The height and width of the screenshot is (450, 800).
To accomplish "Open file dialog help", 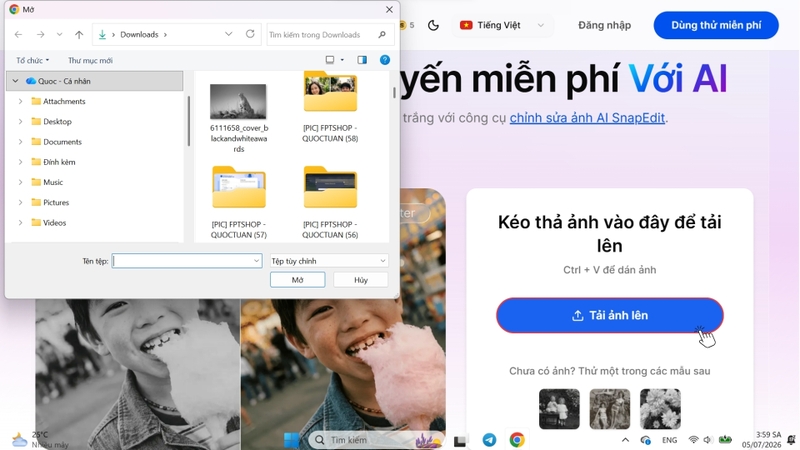I will click(385, 60).
